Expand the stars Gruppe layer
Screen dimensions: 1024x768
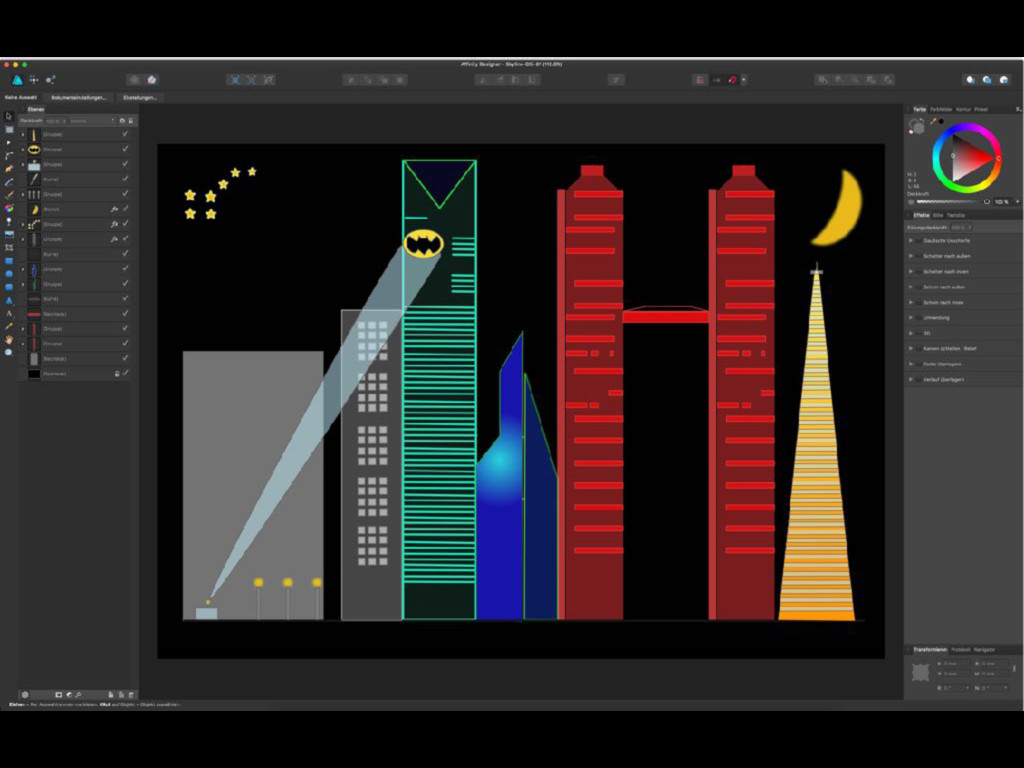(x=23, y=224)
